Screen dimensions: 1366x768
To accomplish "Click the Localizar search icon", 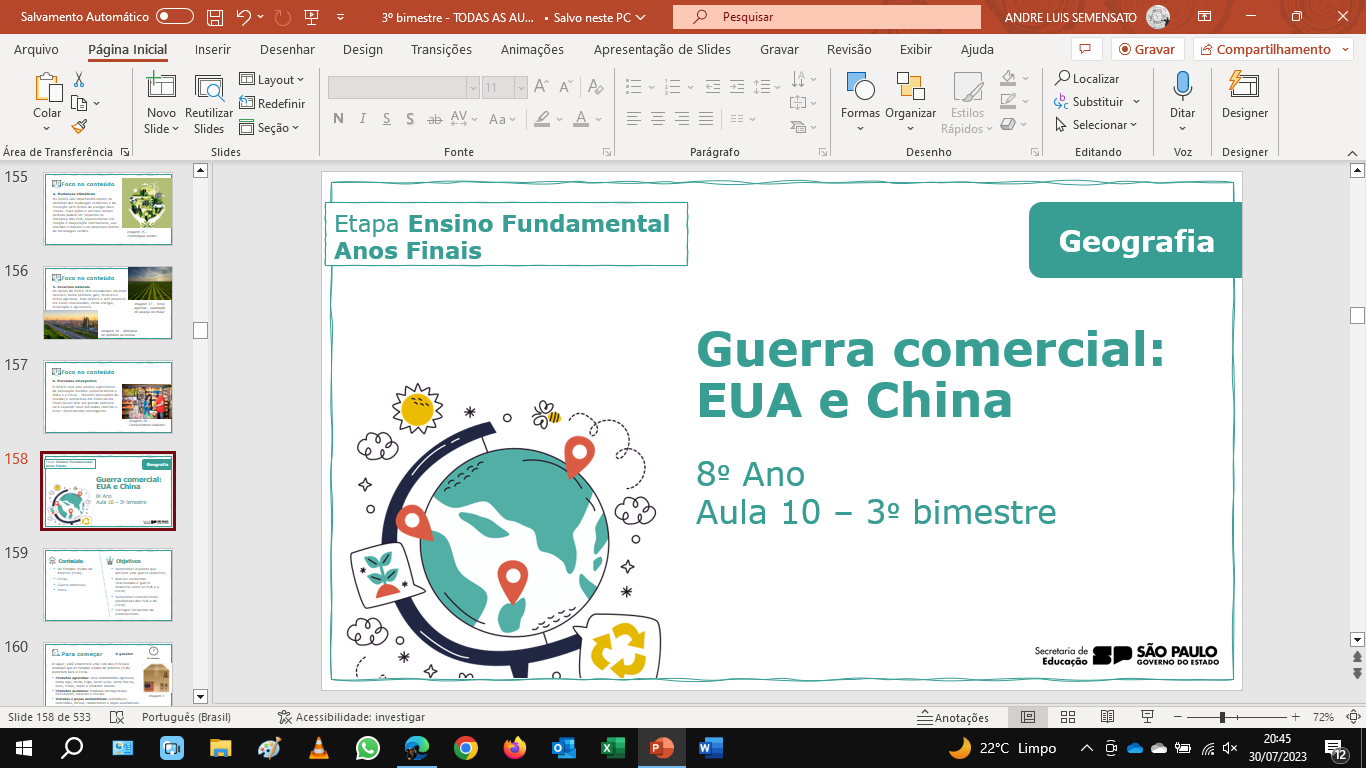I will (1062, 78).
